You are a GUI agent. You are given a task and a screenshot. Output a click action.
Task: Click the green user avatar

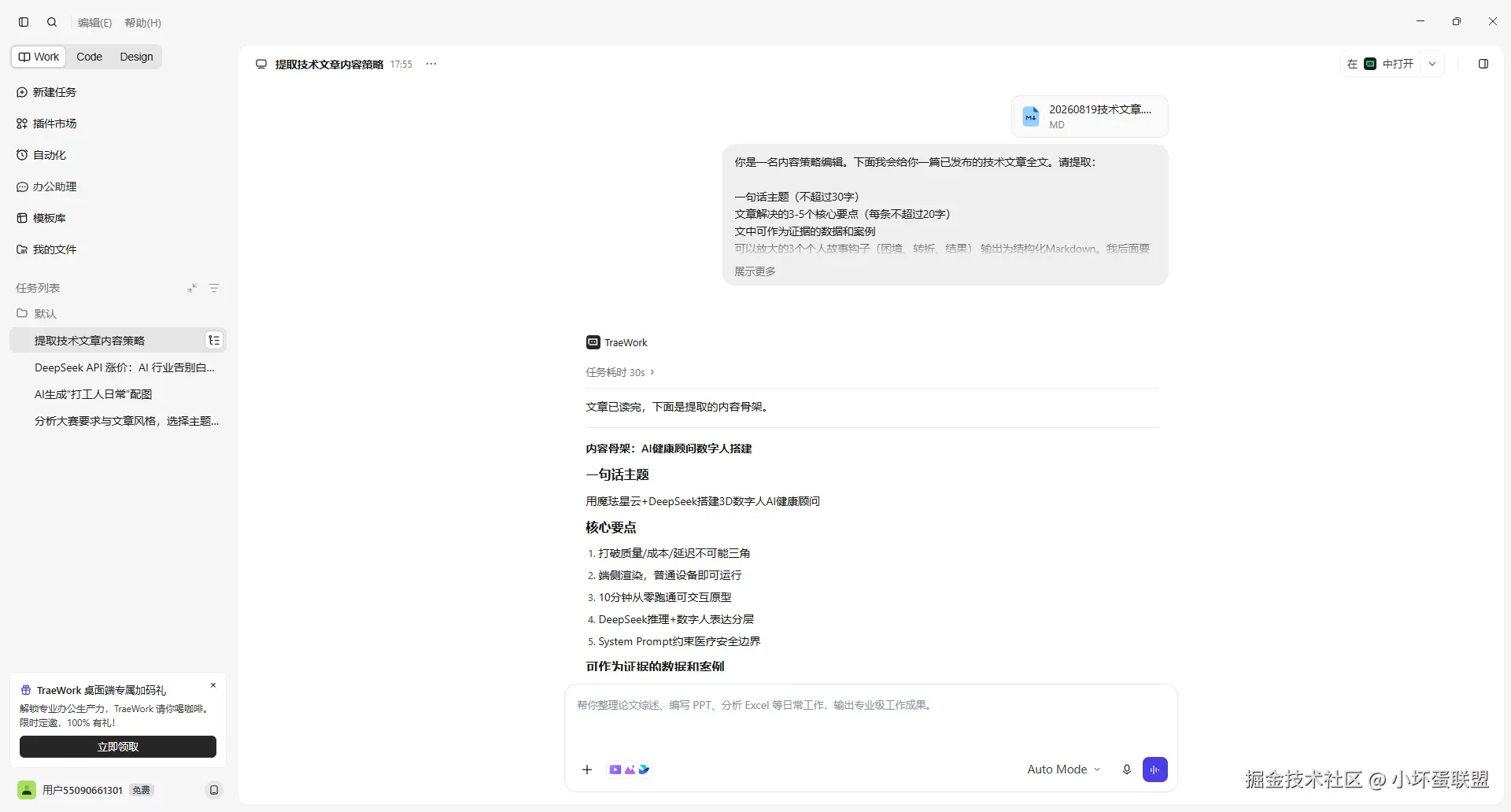point(27,790)
